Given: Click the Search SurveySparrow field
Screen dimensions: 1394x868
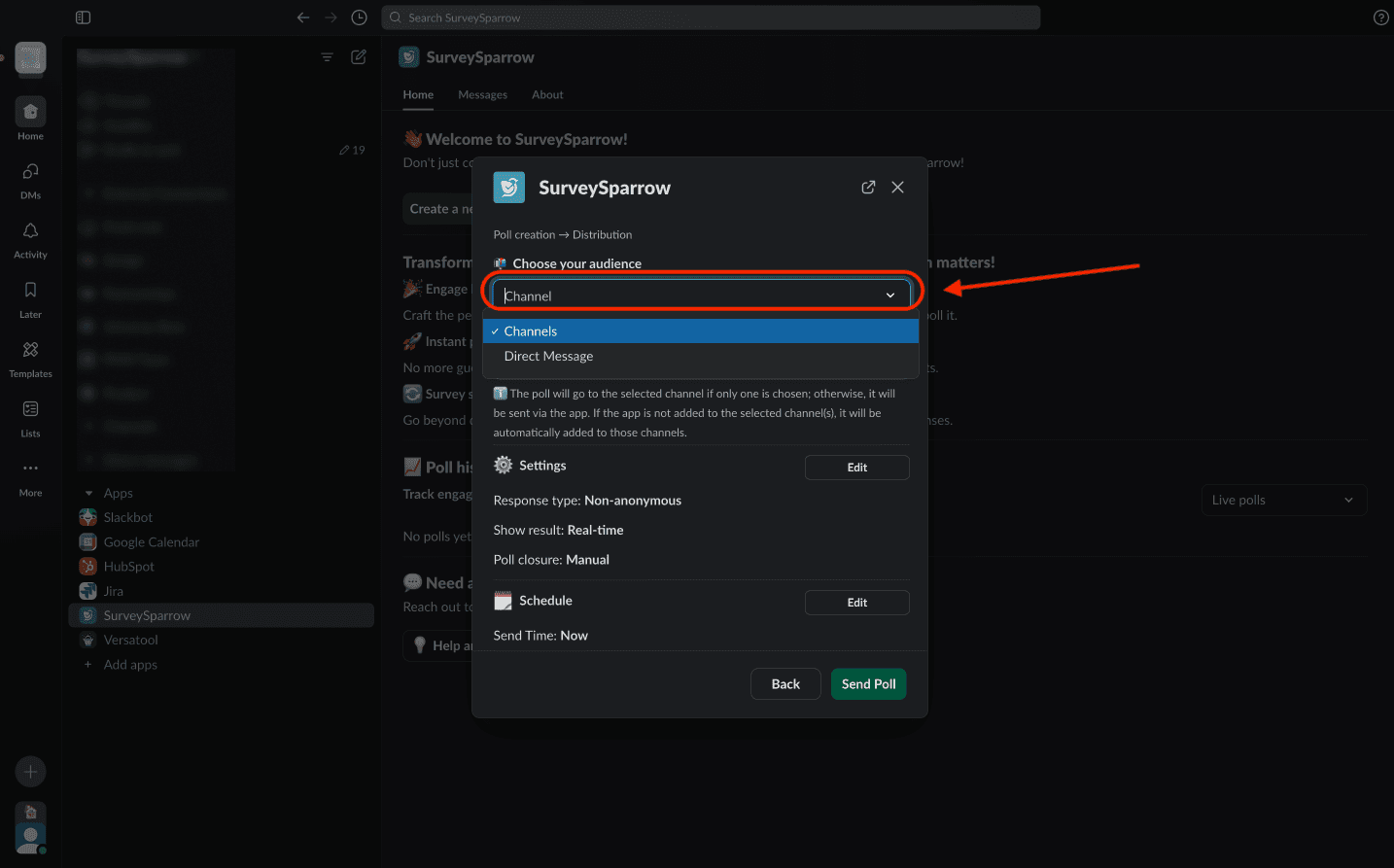Looking at the screenshot, I should point(710,17).
